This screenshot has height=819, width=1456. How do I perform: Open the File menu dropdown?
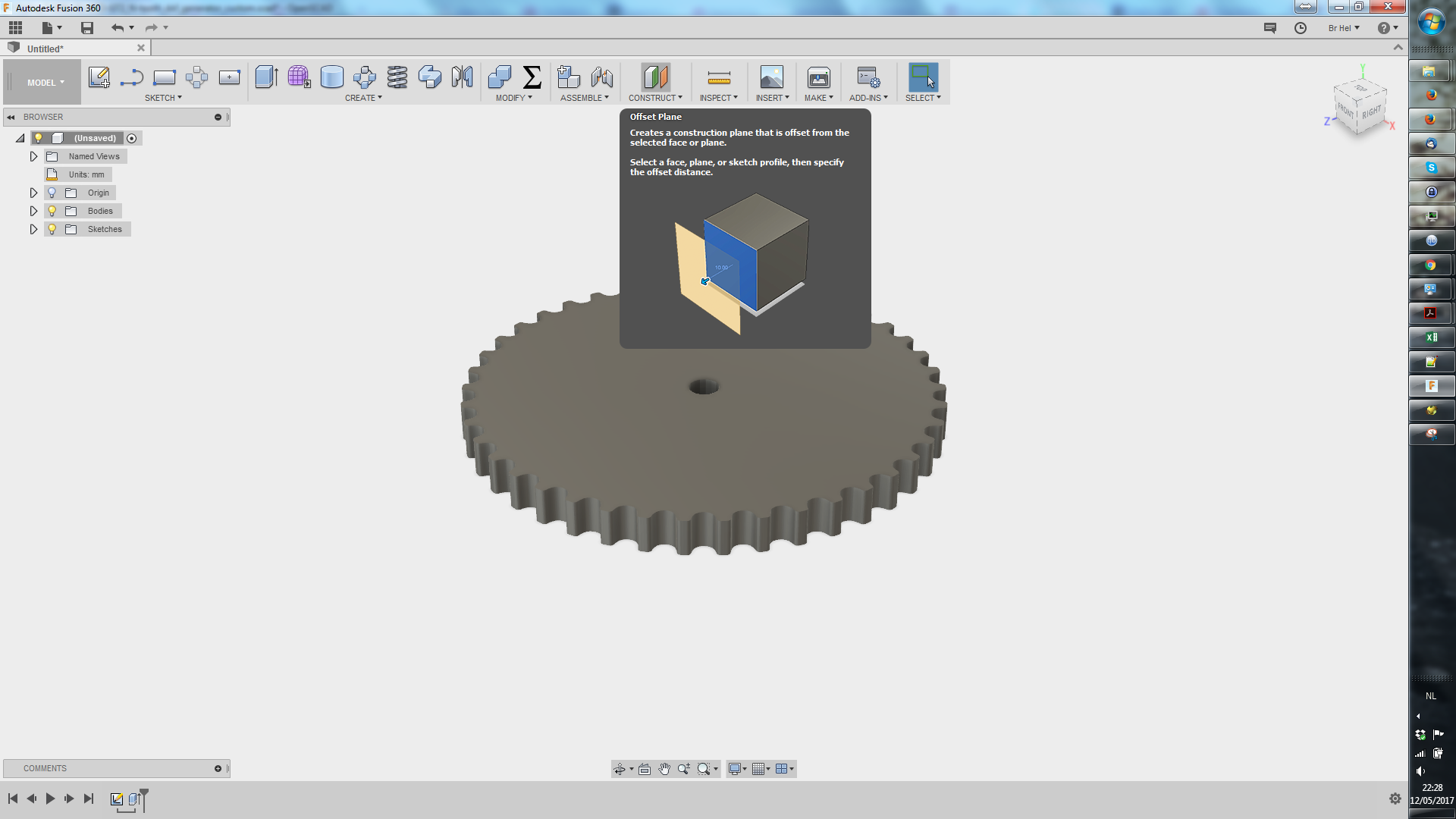52,28
